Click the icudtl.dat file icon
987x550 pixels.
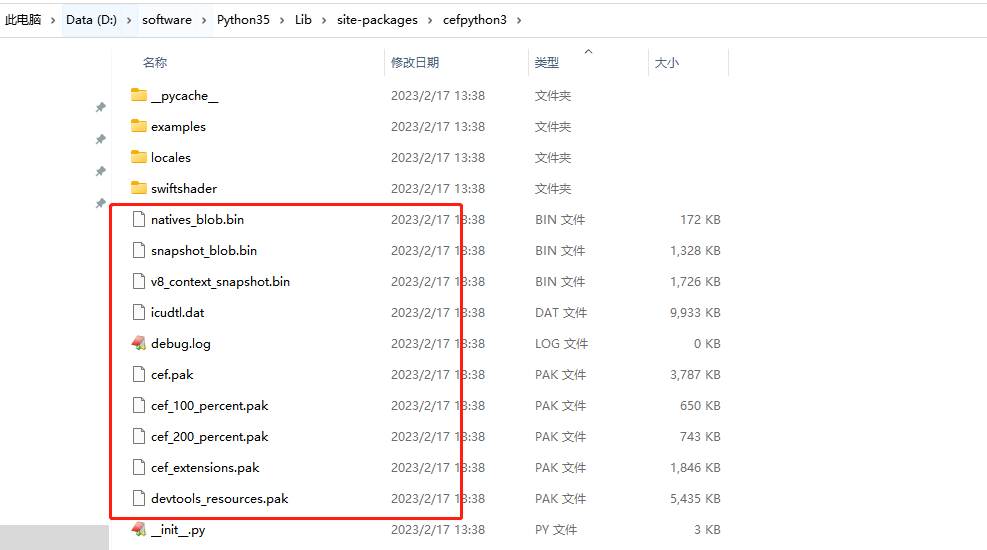coord(138,311)
